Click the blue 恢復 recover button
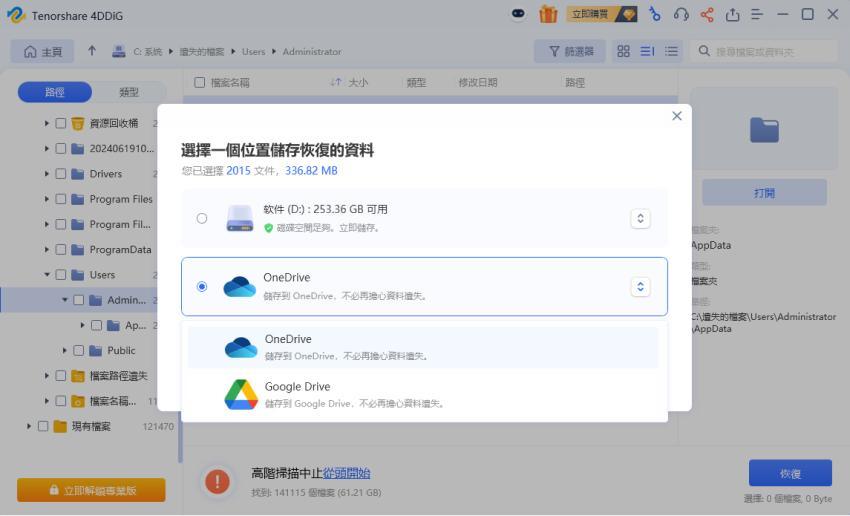 pos(790,473)
